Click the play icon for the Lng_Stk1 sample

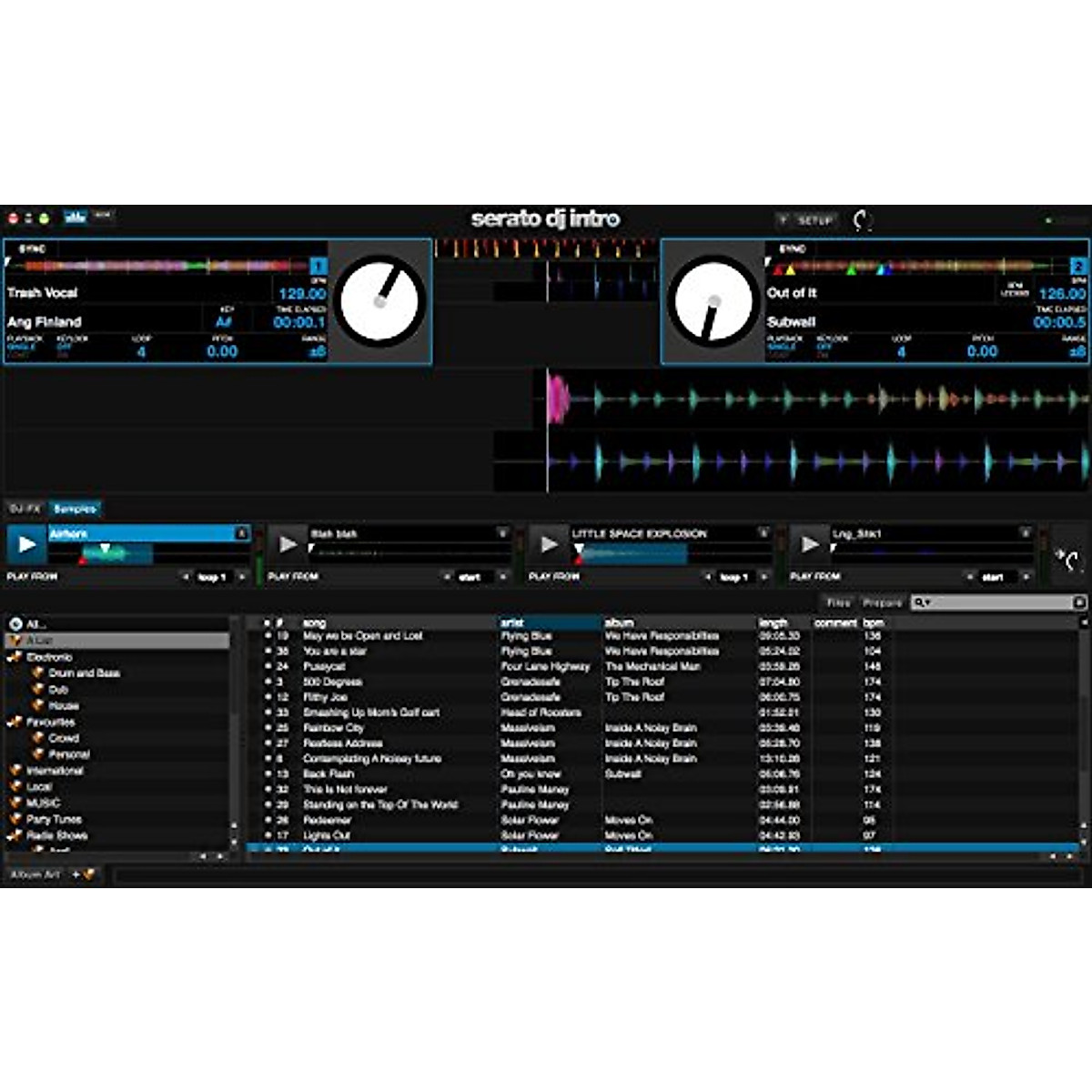point(810,546)
